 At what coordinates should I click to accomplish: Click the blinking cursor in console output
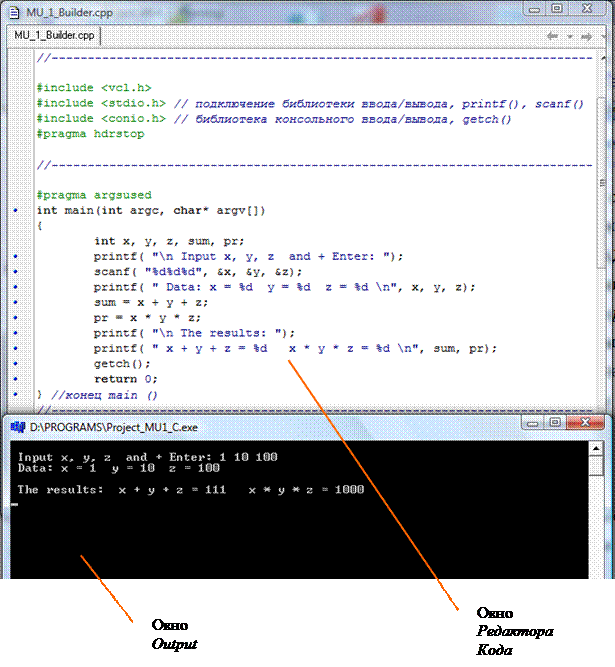coord(14,505)
